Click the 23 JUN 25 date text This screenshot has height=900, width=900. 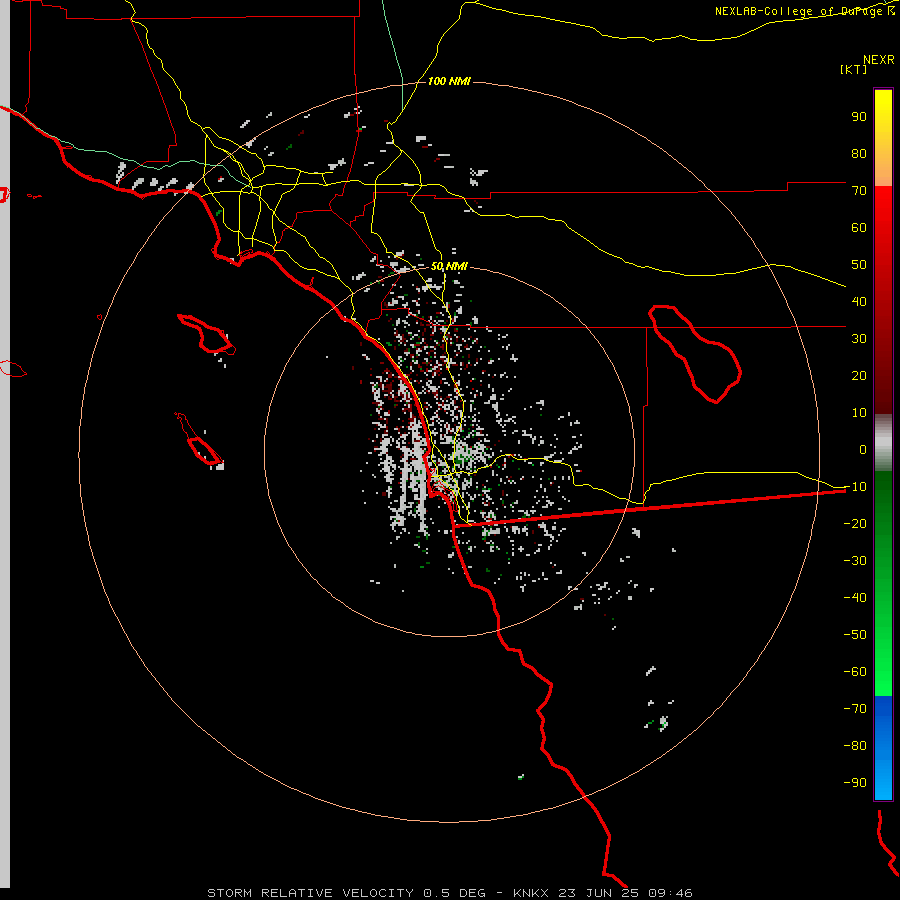pyautogui.click(x=599, y=893)
